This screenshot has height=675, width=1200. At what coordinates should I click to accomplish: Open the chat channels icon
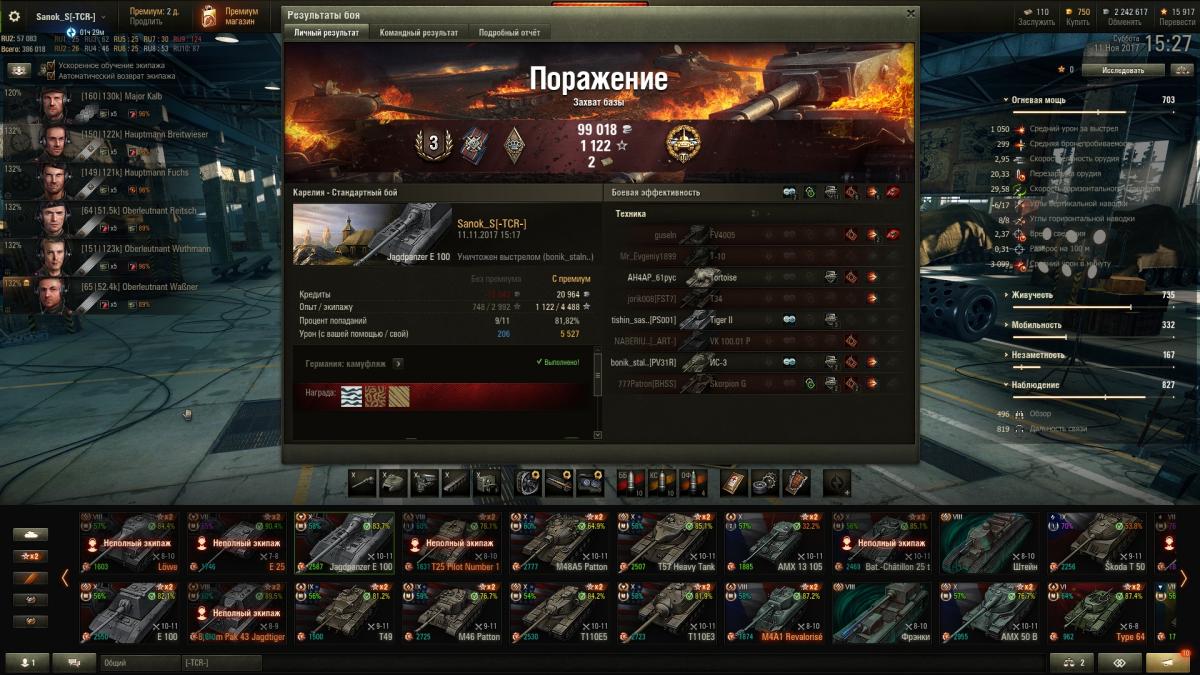pos(74,662)
